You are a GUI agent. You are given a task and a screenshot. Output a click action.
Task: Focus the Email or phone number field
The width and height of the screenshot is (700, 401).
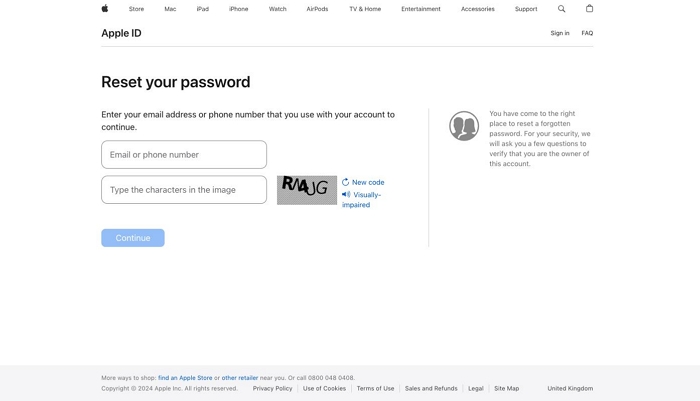[x=184, y=155]
